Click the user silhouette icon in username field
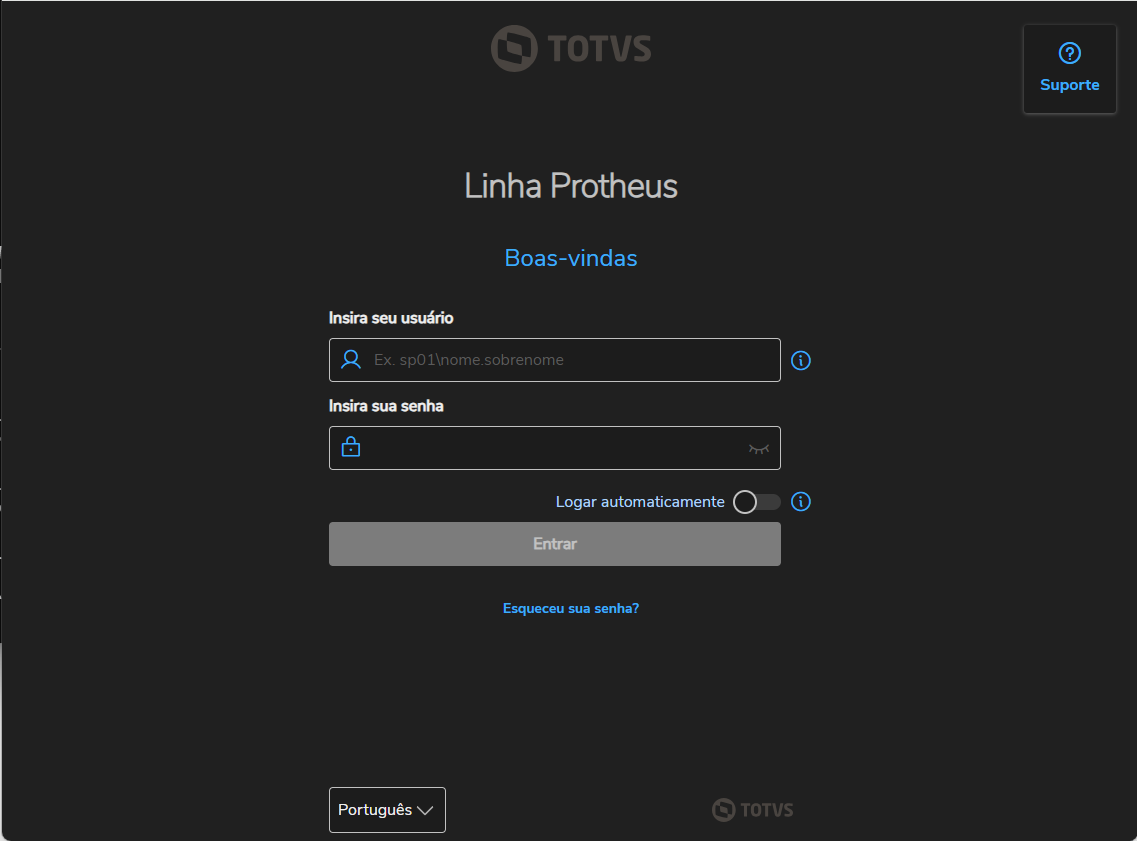Screen dimensions: 1137x841 [351, 360]
